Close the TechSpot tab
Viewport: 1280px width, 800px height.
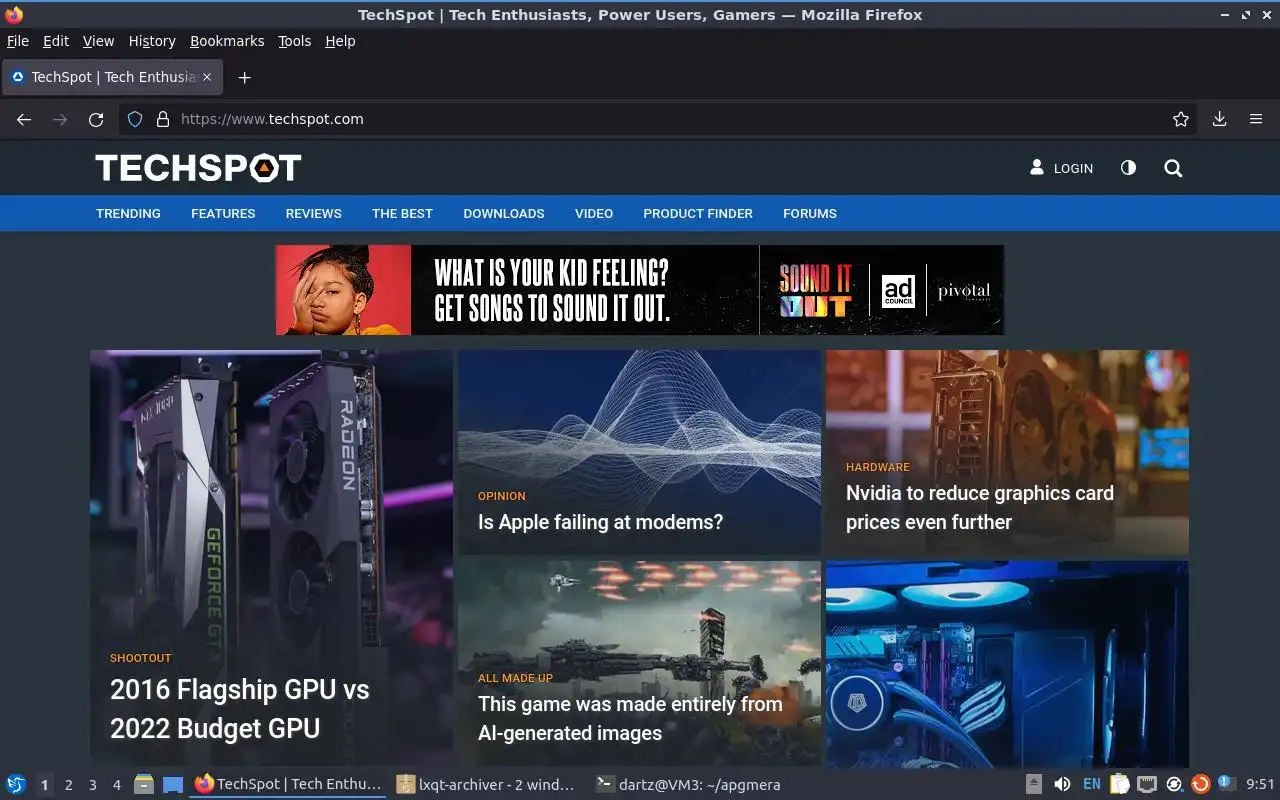[x=207, y=77]
